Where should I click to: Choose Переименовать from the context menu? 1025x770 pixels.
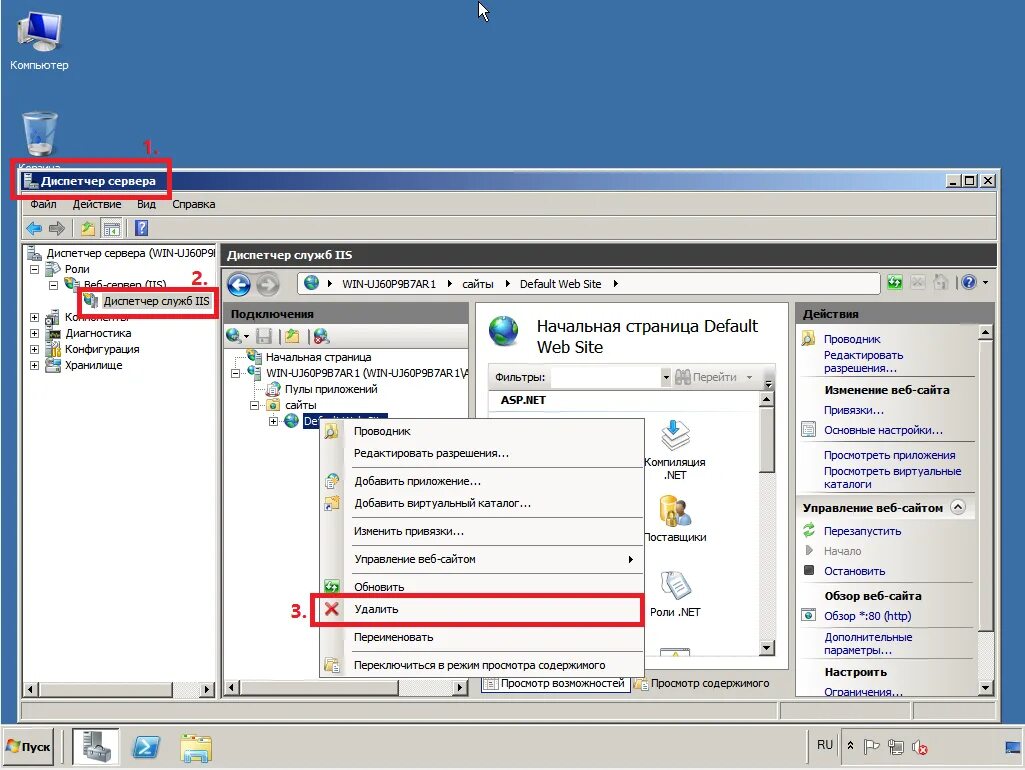click(x=481, y=637)
